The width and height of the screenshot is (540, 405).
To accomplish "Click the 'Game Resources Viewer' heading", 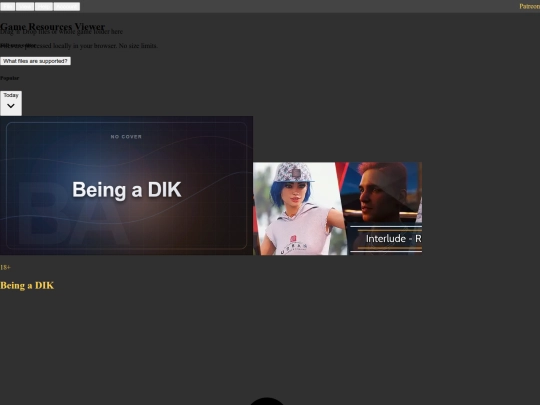I will coord(52,26).
